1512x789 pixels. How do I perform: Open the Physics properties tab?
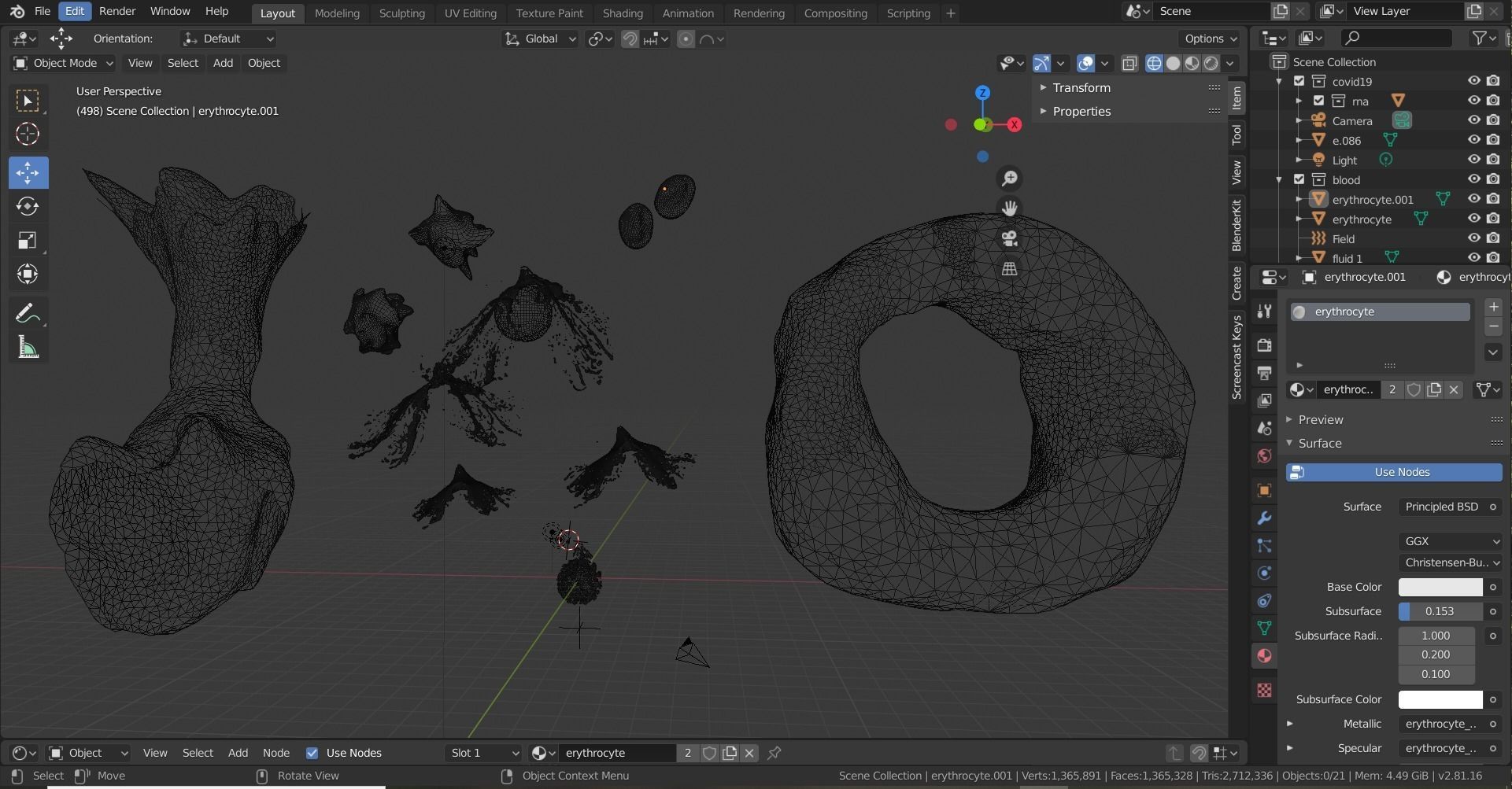click(1264, 573)
